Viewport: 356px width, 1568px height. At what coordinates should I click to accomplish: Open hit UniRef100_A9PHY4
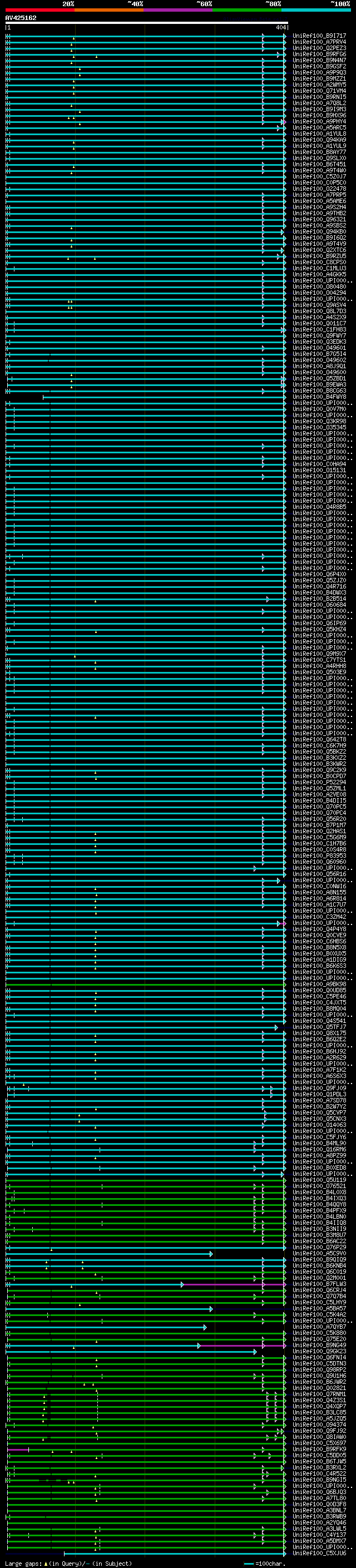pyautogui.click(x=319, y=122)
